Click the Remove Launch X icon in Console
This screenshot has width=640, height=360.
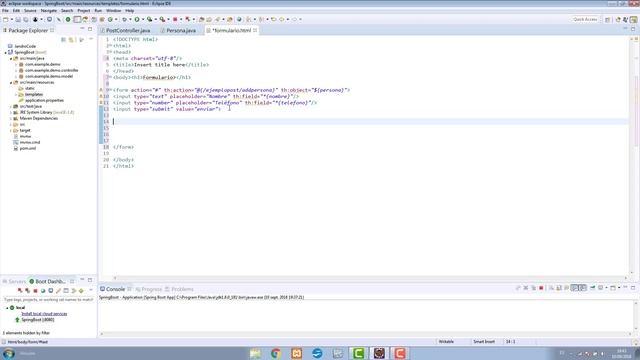coord(526,288)
